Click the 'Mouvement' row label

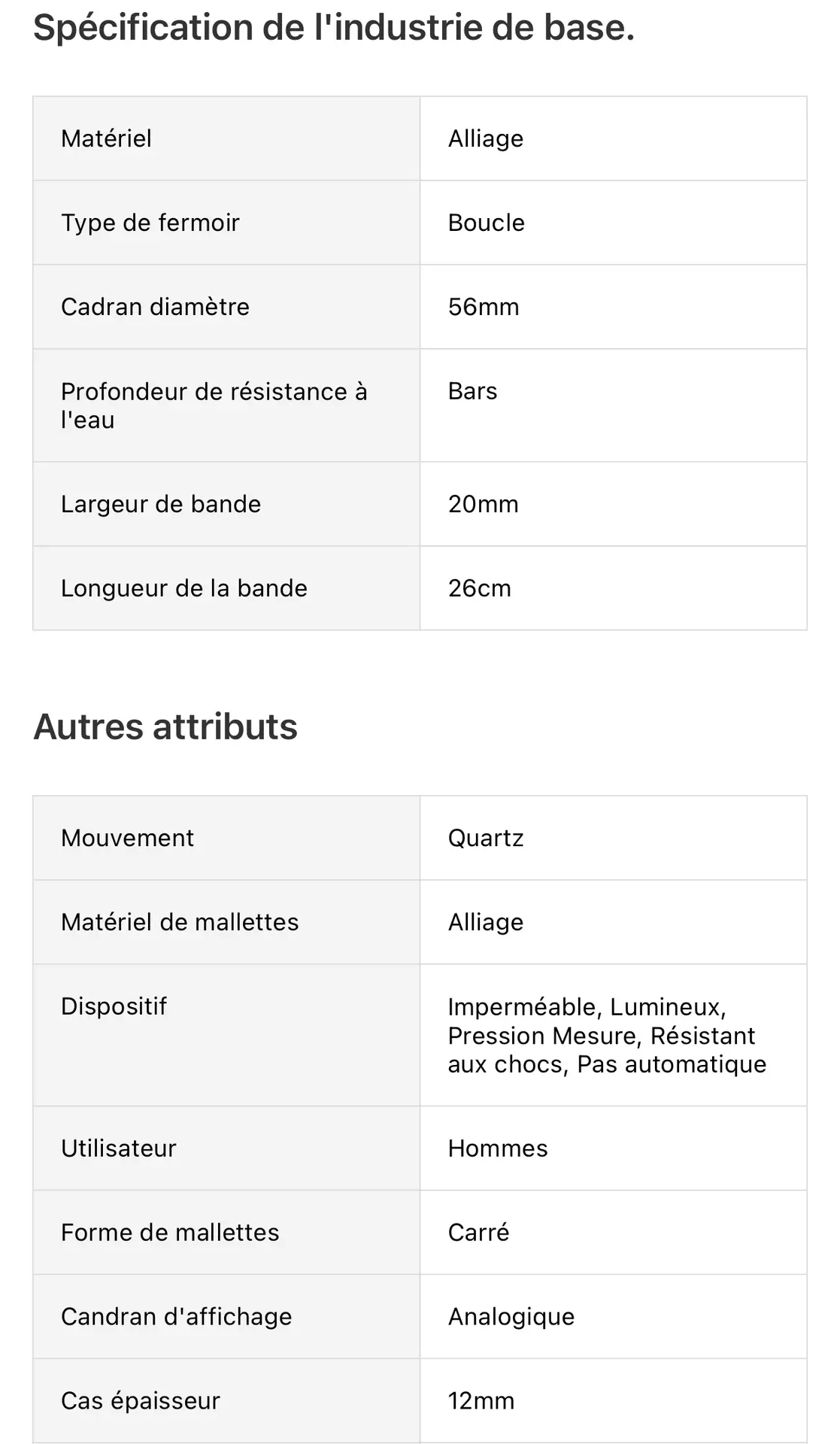point(127,839)
